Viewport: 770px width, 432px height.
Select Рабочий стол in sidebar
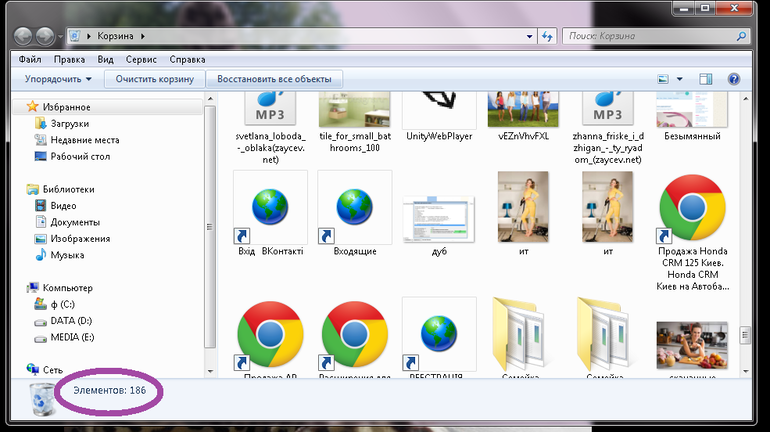(x=80, y=157)
